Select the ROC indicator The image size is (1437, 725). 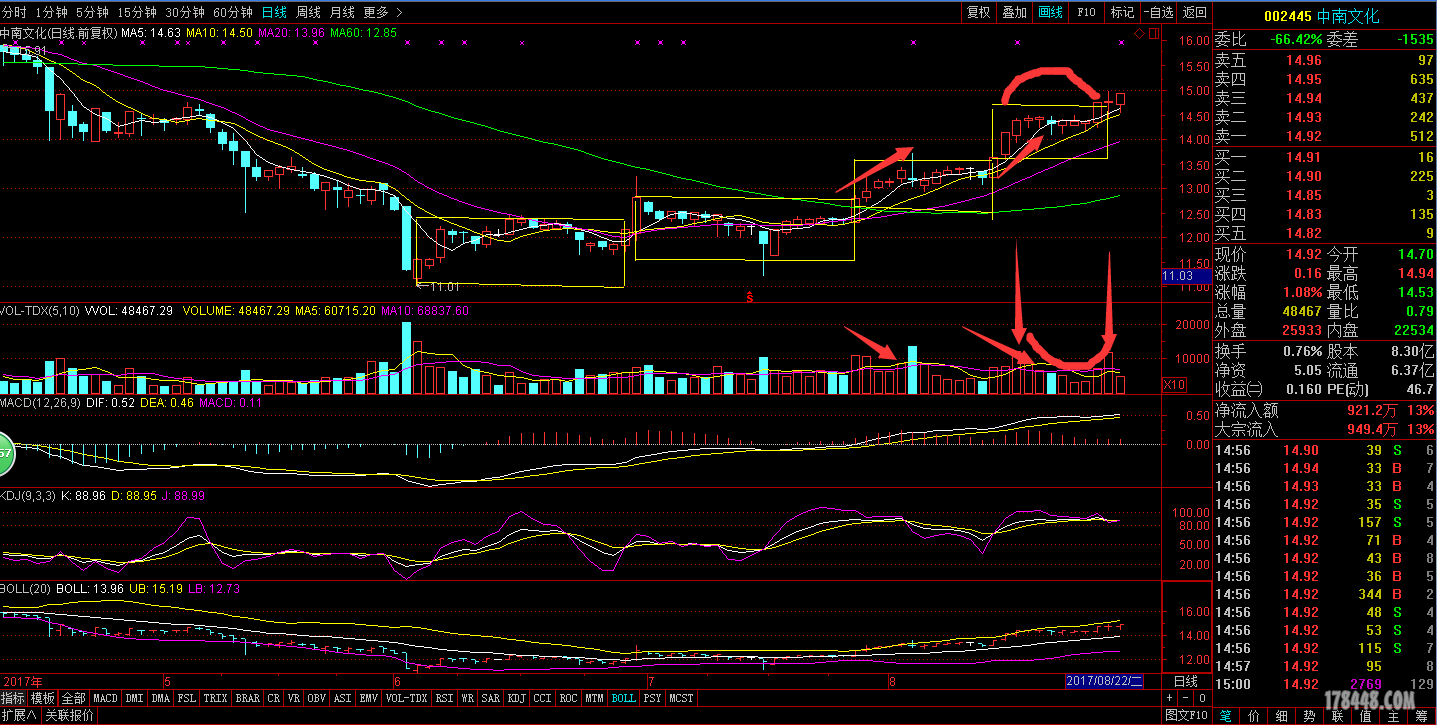[x=568, y=698]
